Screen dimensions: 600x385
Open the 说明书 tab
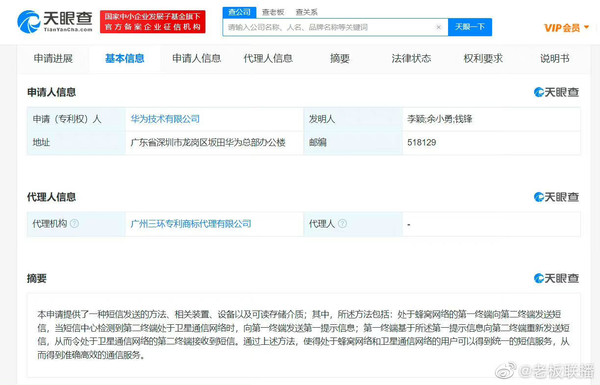coord(554,59)
